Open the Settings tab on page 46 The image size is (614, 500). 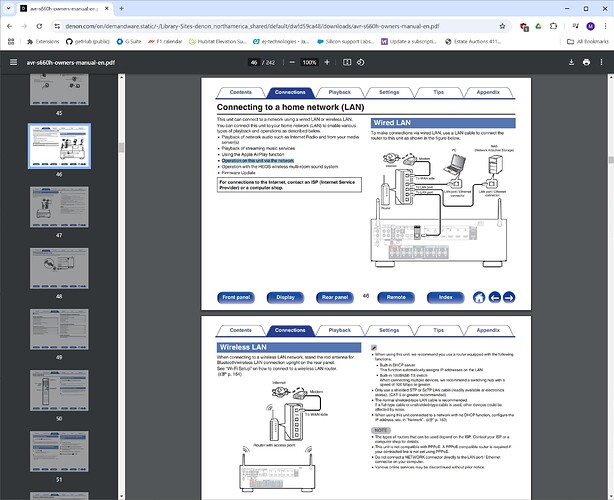389,92
